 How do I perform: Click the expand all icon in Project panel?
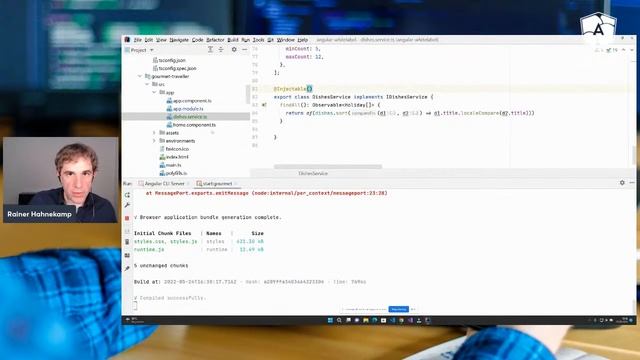pos(210,49)
